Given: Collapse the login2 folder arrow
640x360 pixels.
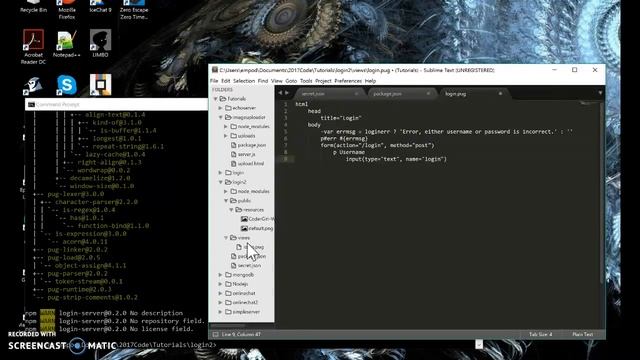Looking at the screenshot, I should [x=221, y=182].
